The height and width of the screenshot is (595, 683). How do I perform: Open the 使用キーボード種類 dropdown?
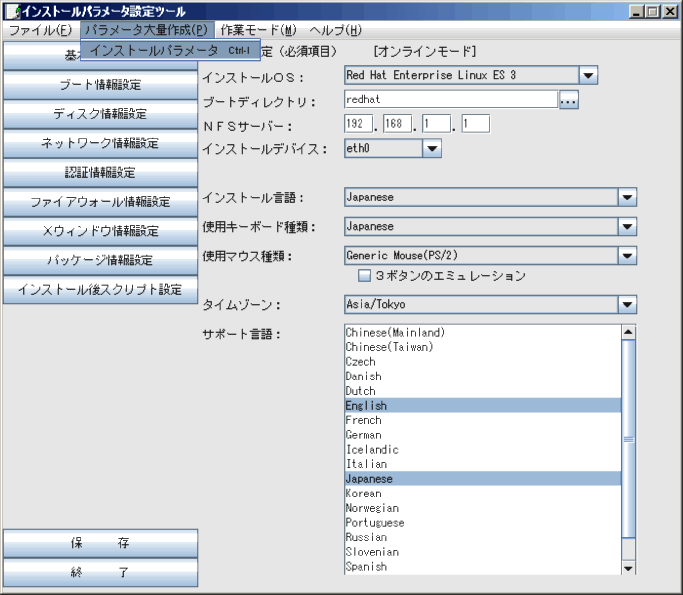point(627,227)
